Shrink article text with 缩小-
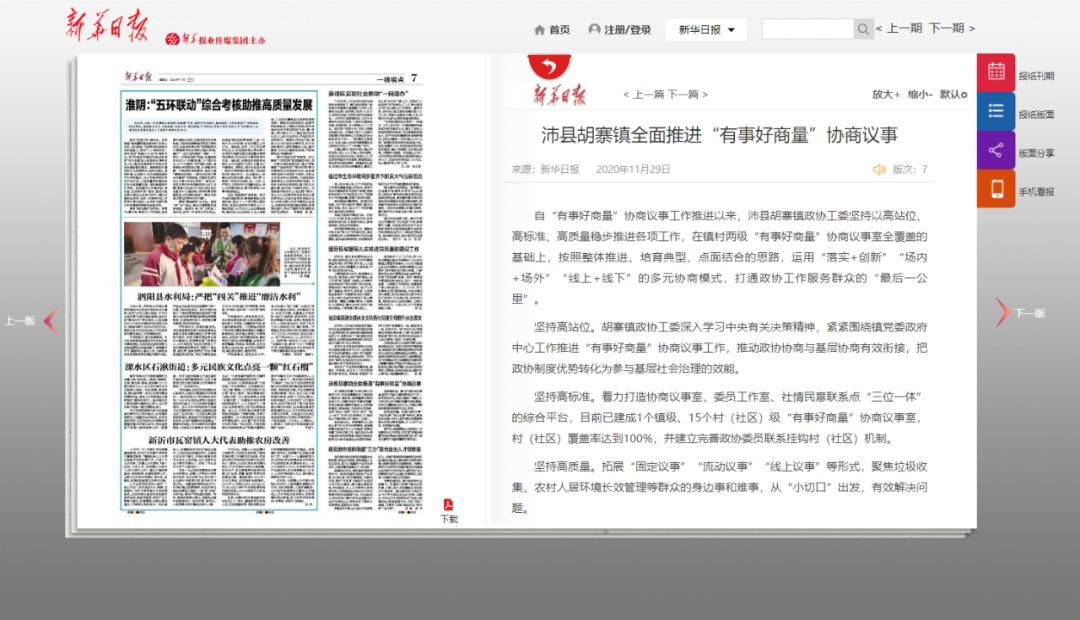 [x=920, y=94]
